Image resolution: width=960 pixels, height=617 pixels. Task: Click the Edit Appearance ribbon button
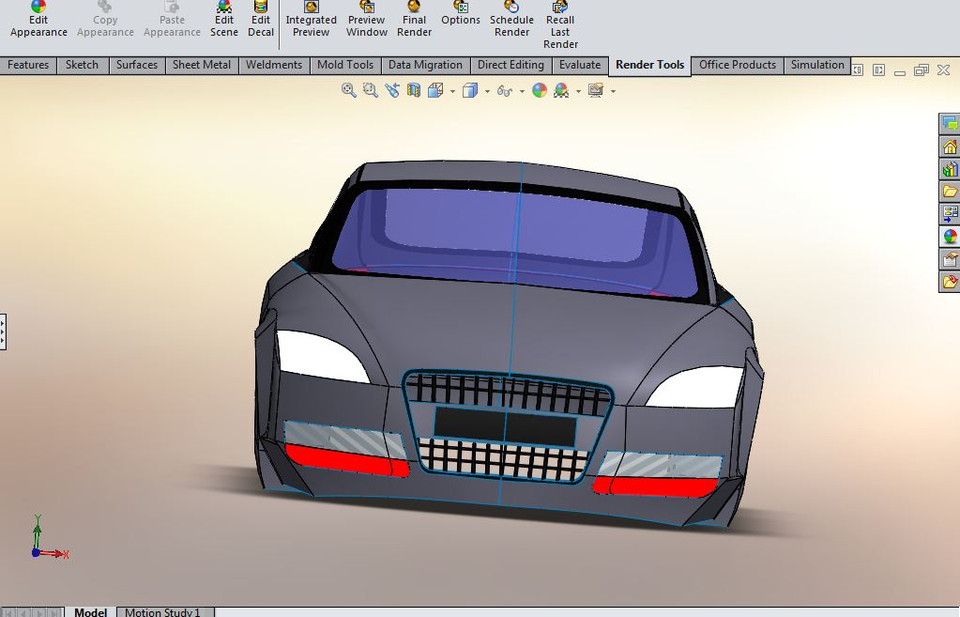[38, 20]
